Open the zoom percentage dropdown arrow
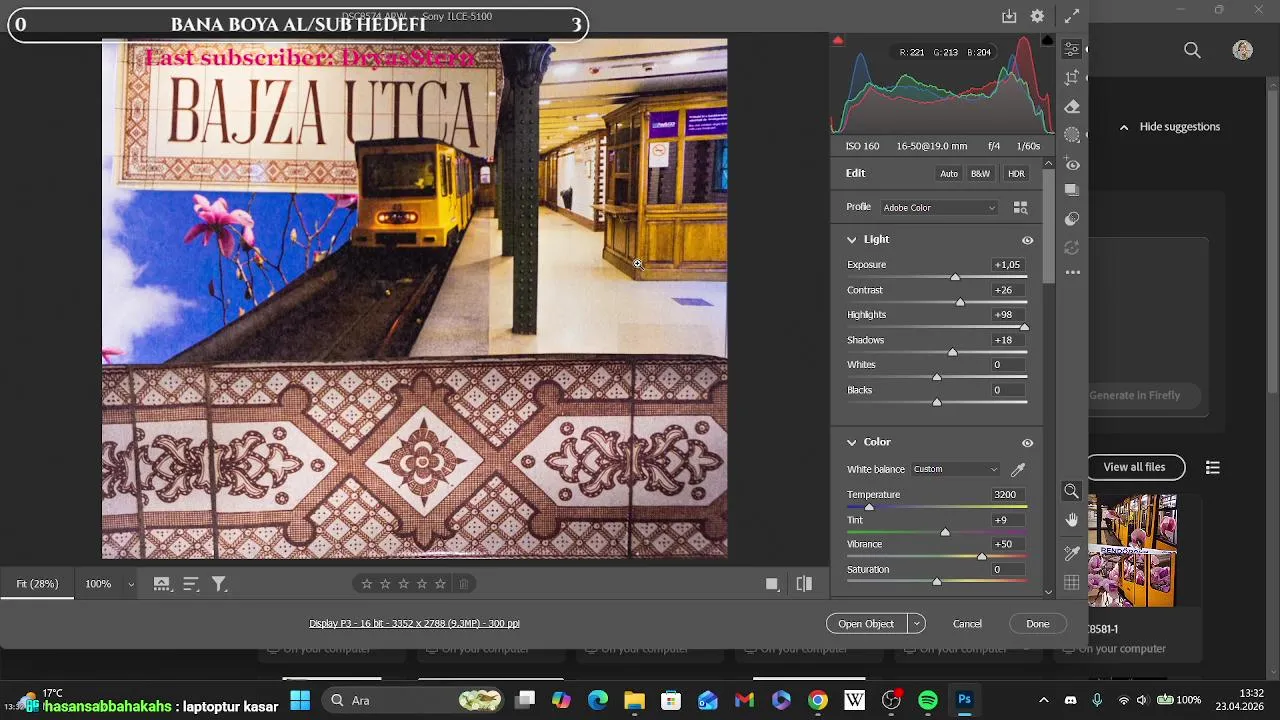This screenshot has height=720, width=1280. coord(130,584)
